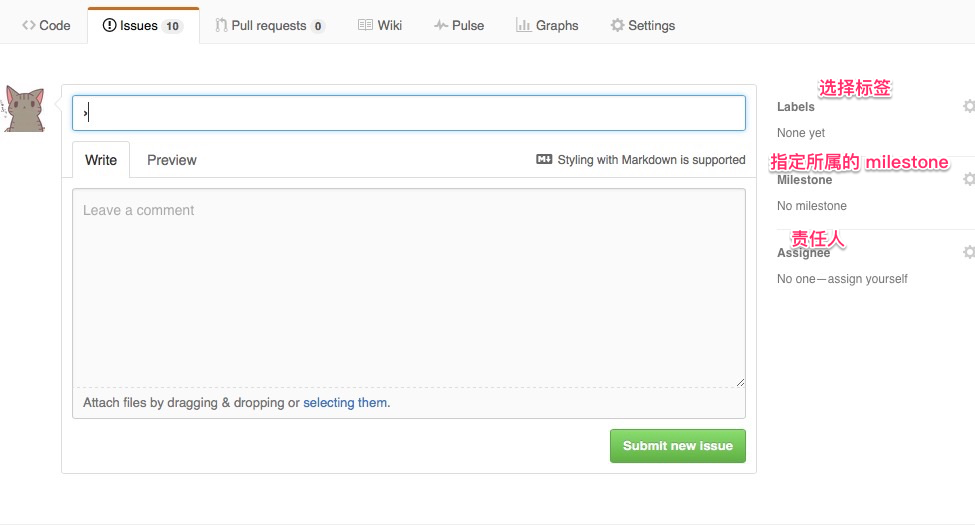Screen dimensions: 975x527
Task: Select the Write tab
Action: click(x=101, y=160)
